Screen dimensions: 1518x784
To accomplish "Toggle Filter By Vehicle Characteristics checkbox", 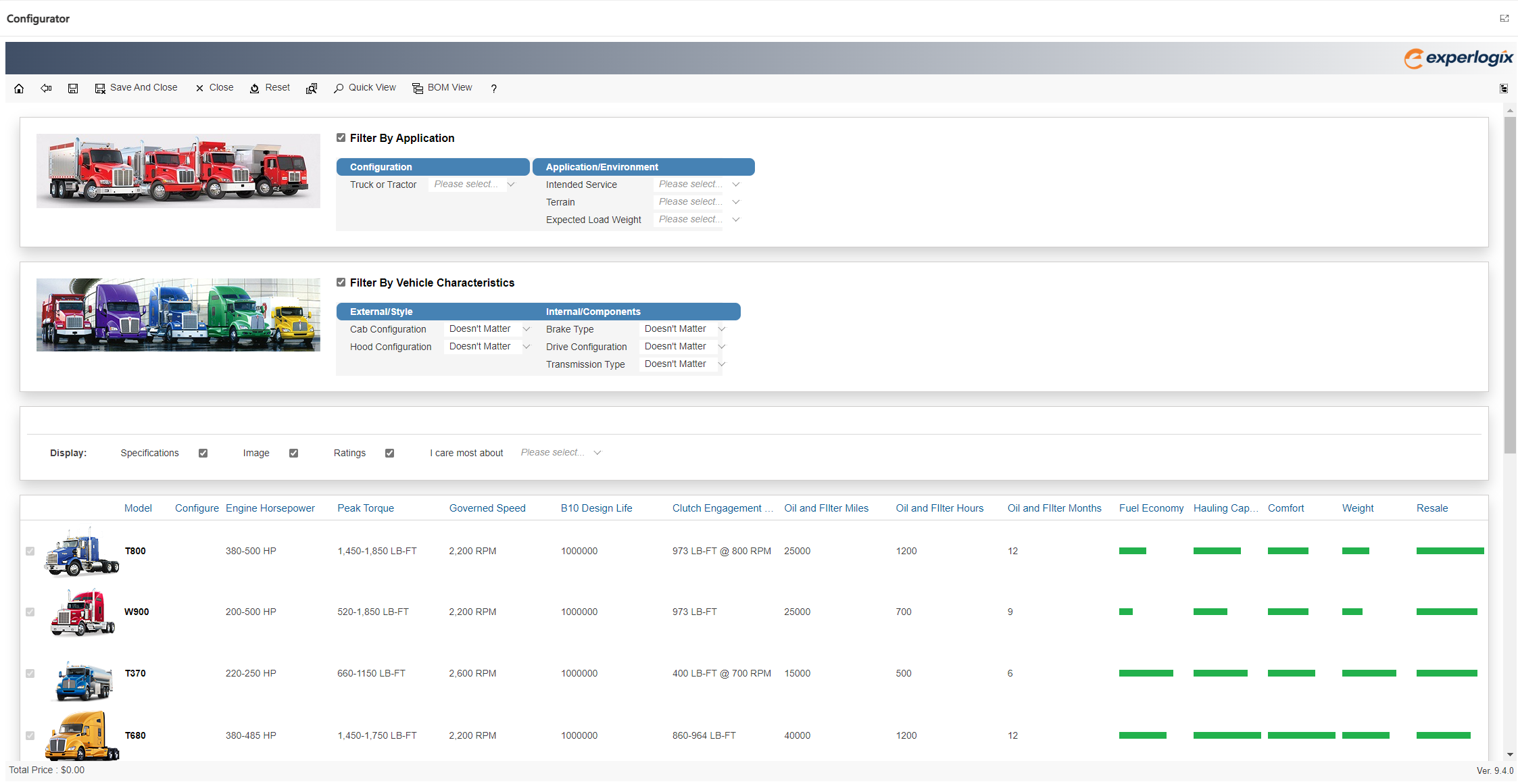I will click(341, 283).
